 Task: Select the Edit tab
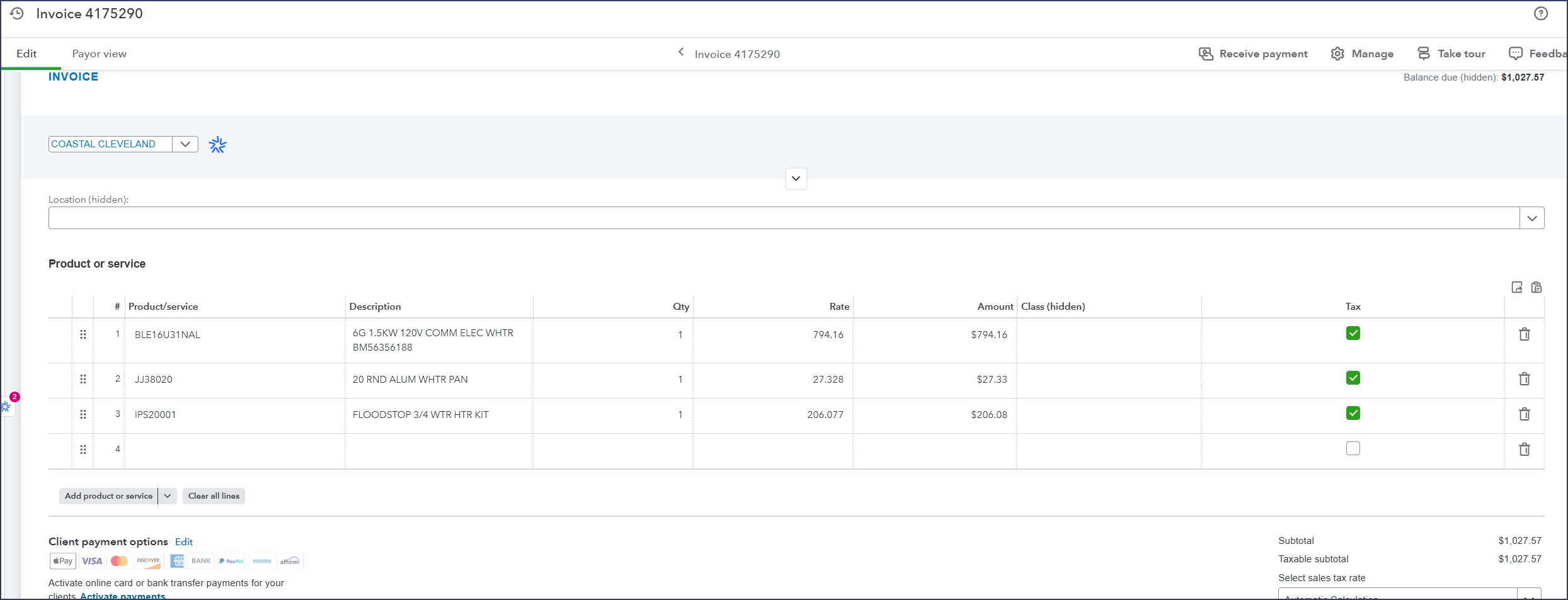tap(26, 54)
